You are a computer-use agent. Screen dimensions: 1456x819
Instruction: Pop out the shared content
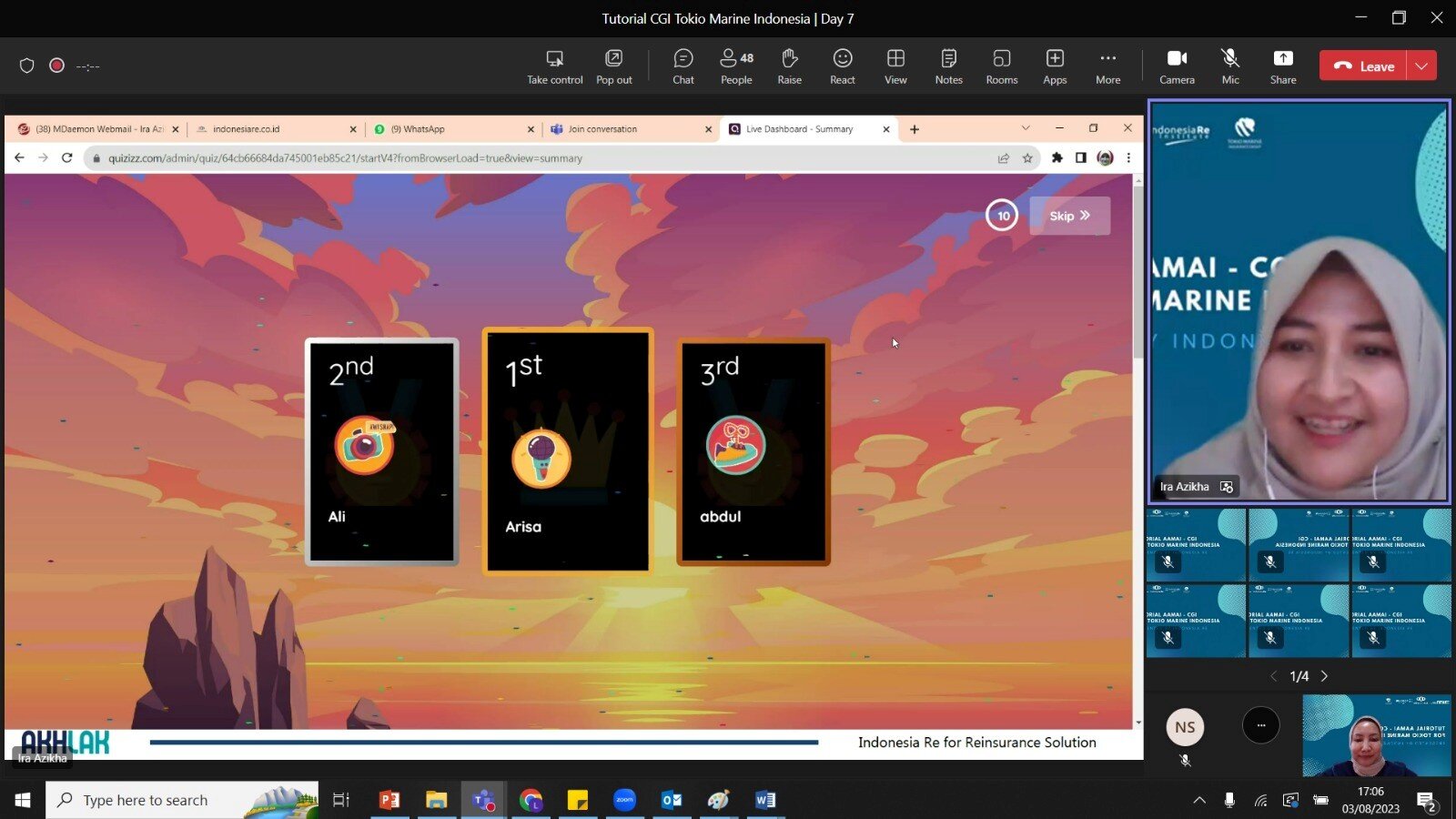tap(613, 66)
